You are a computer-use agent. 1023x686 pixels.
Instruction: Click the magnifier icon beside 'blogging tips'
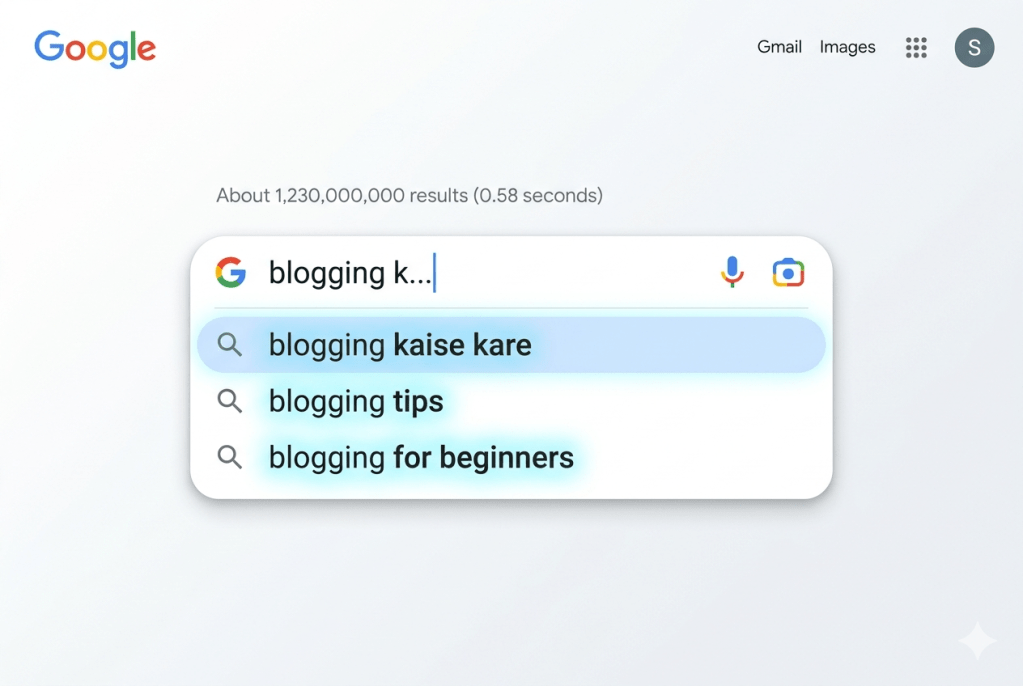click(229, 401)
